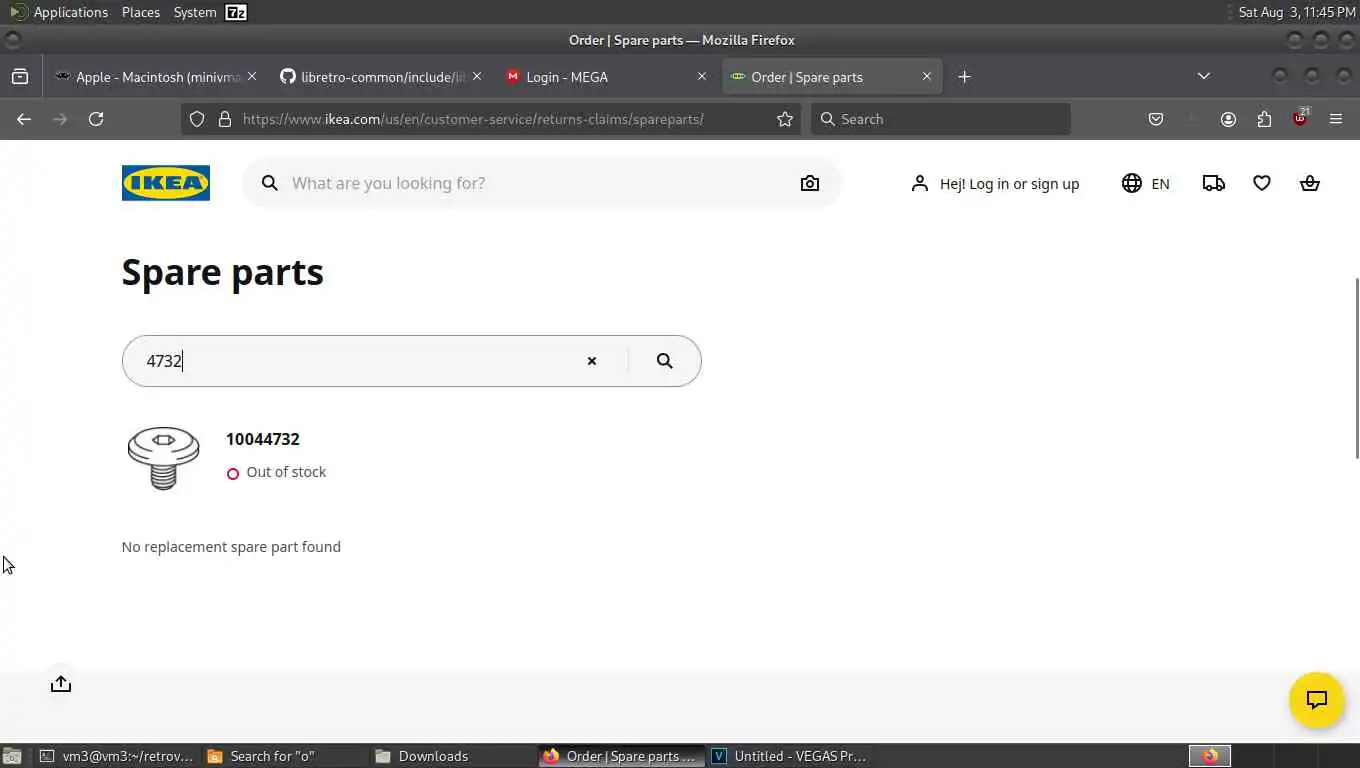Switch to Downloads taskbar window

point(452,756)
